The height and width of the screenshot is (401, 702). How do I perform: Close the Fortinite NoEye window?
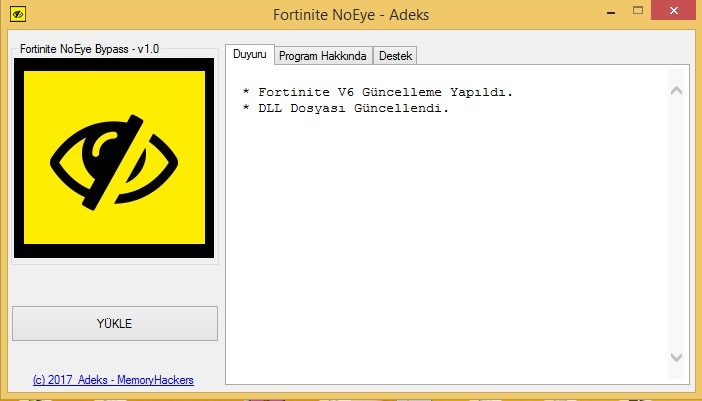coord(674,10)
